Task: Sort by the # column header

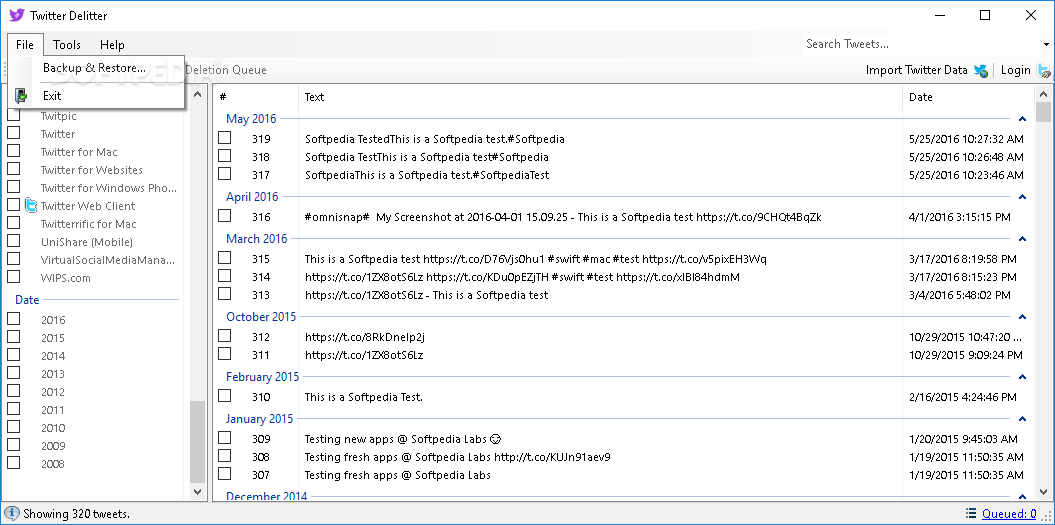Action: [x=256, y=97]
